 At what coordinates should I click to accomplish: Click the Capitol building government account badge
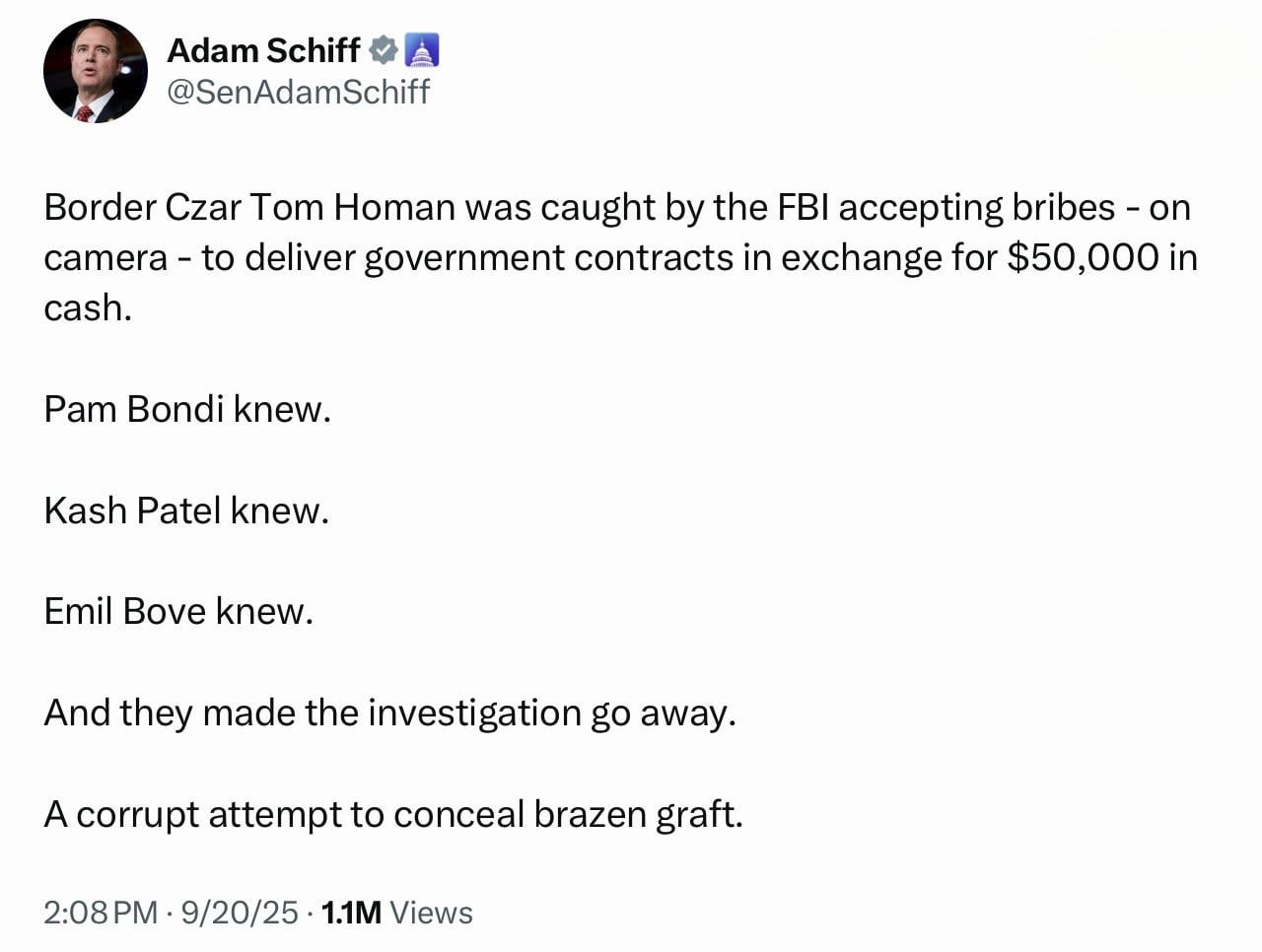pyautogui.click(x=421, y=50)
